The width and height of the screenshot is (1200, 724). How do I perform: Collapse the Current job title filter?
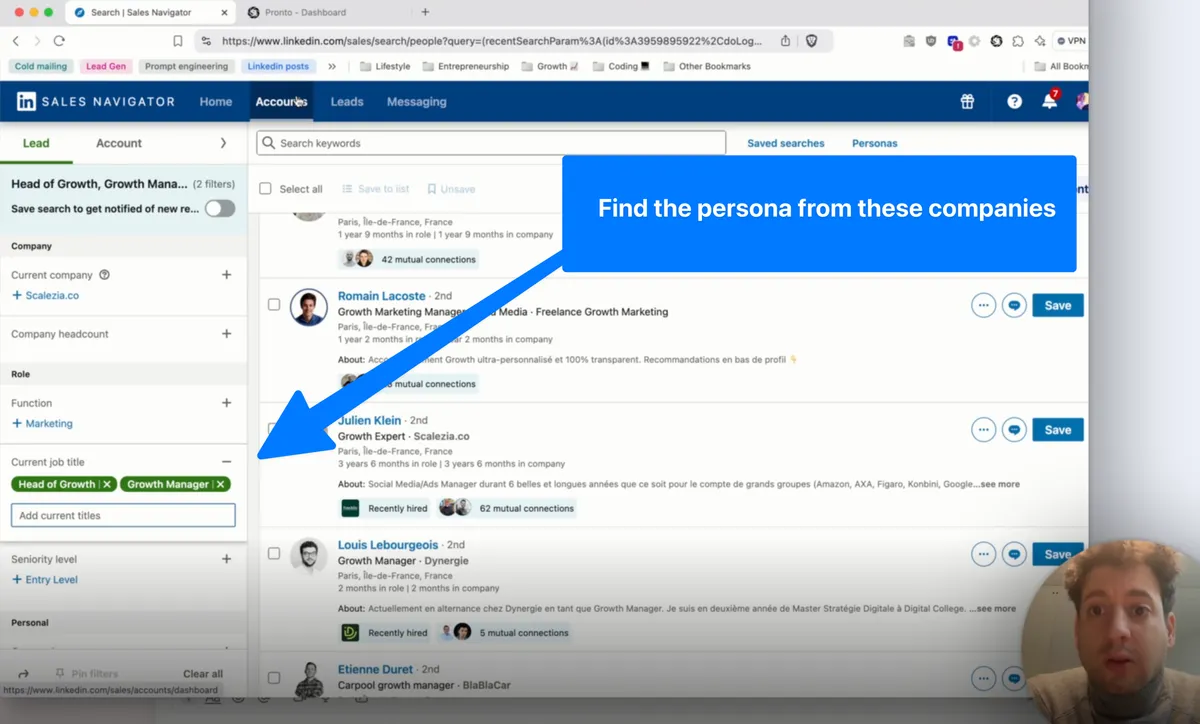[x=226, y=462]
